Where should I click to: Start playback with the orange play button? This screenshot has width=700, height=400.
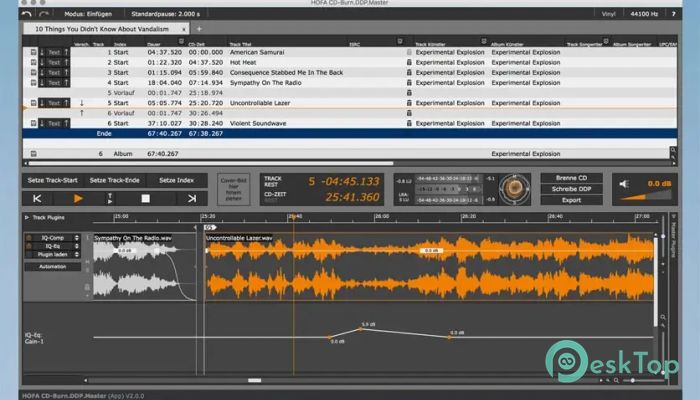[78, 199]
